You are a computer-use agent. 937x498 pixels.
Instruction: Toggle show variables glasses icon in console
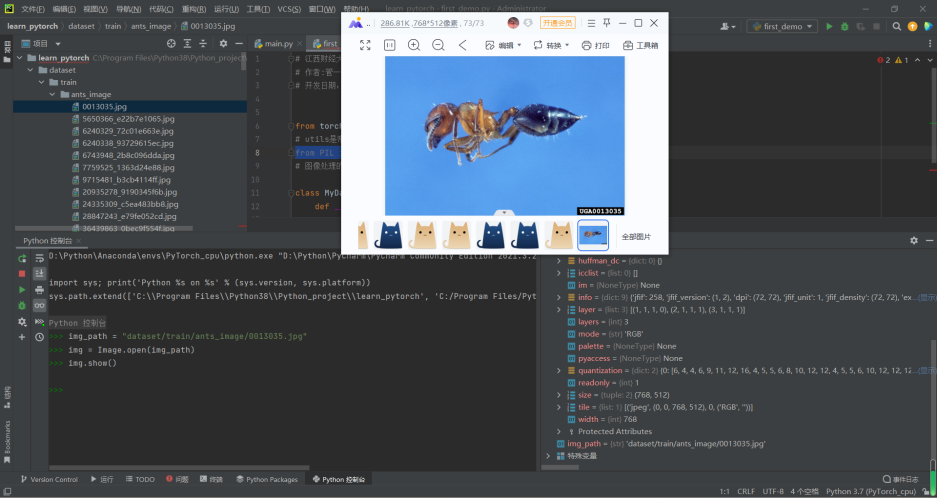click(39, 306)
